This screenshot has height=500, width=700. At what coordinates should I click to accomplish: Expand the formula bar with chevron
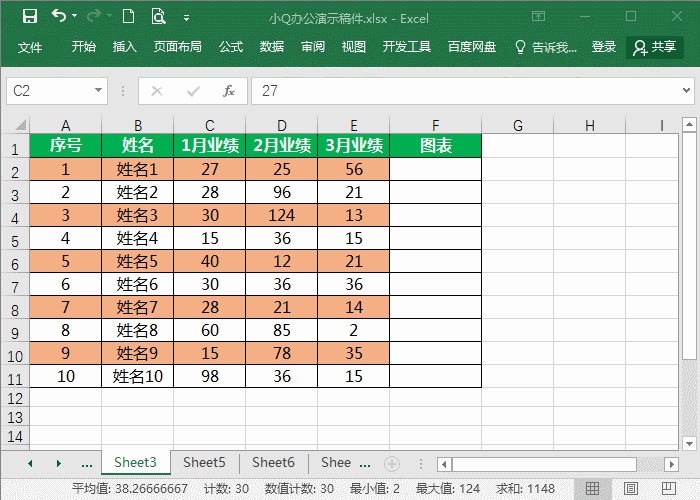(x=687, y=91)
